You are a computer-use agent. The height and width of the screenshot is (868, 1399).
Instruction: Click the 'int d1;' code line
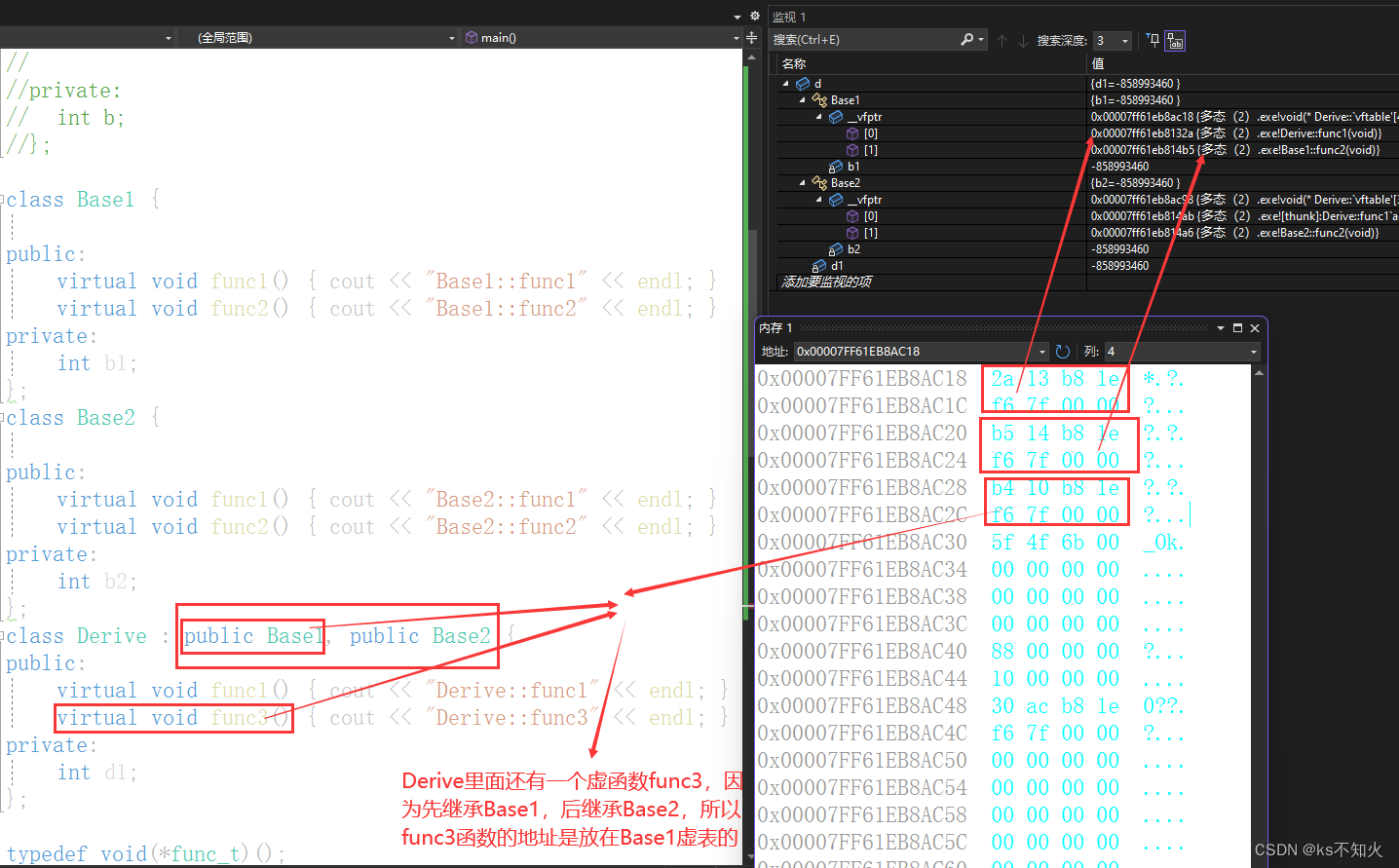[x=97, y=773]
